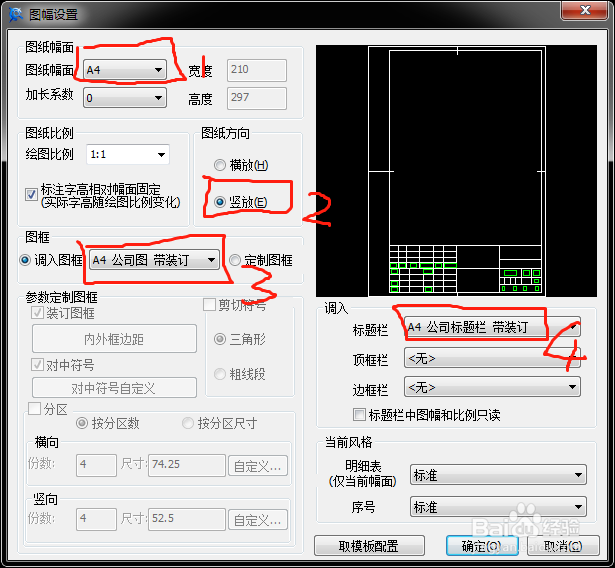
Task: Open the 标题栏 dropdown
Action: [x=492, y=327]
